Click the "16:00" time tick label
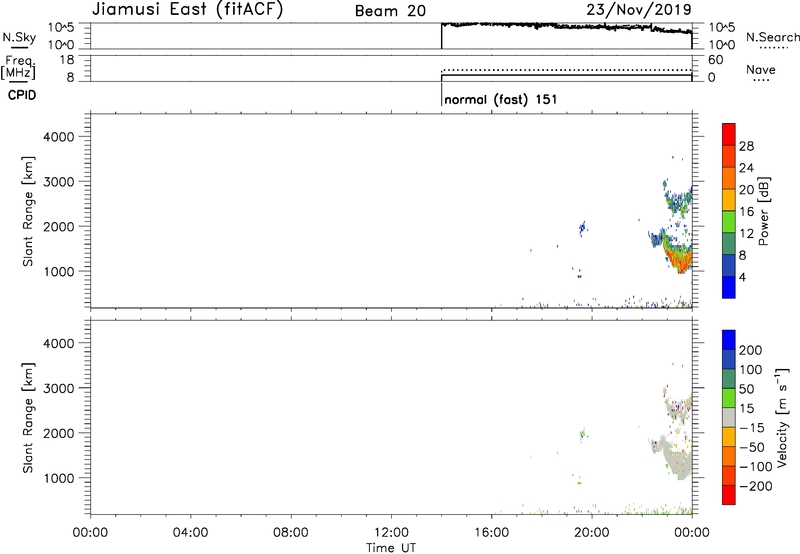 click(x=491, y=533)
